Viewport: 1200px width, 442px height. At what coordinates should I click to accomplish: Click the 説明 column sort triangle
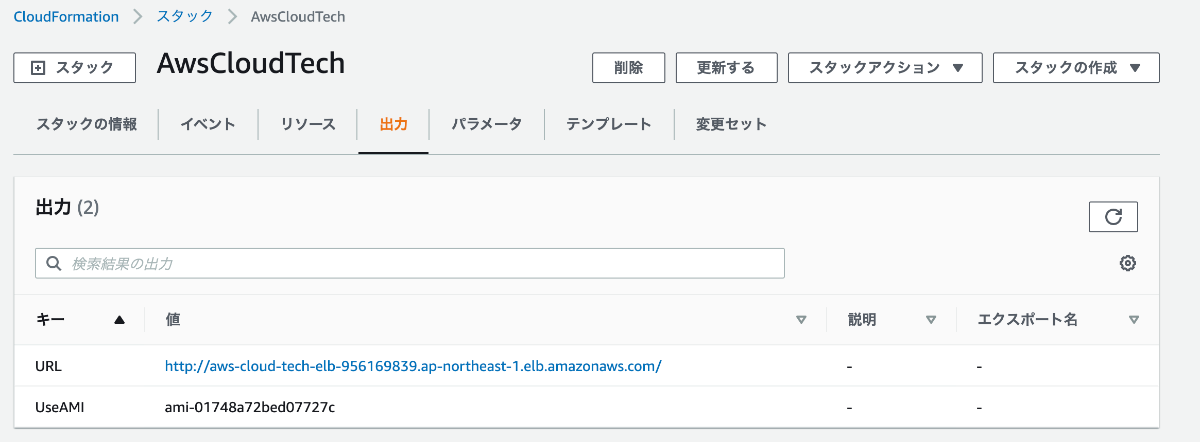coord(931,320)
